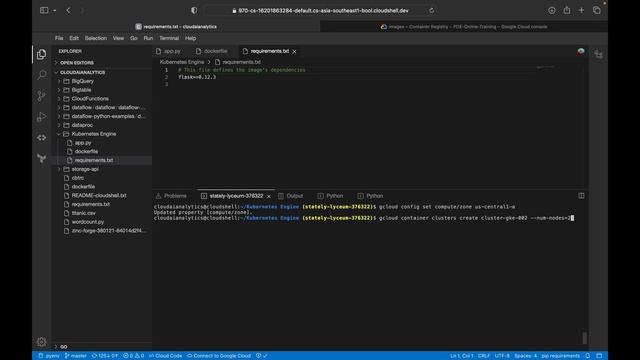
Task: Collapse the CLOUDAIANALYTICS section
Action: (82, 73)
